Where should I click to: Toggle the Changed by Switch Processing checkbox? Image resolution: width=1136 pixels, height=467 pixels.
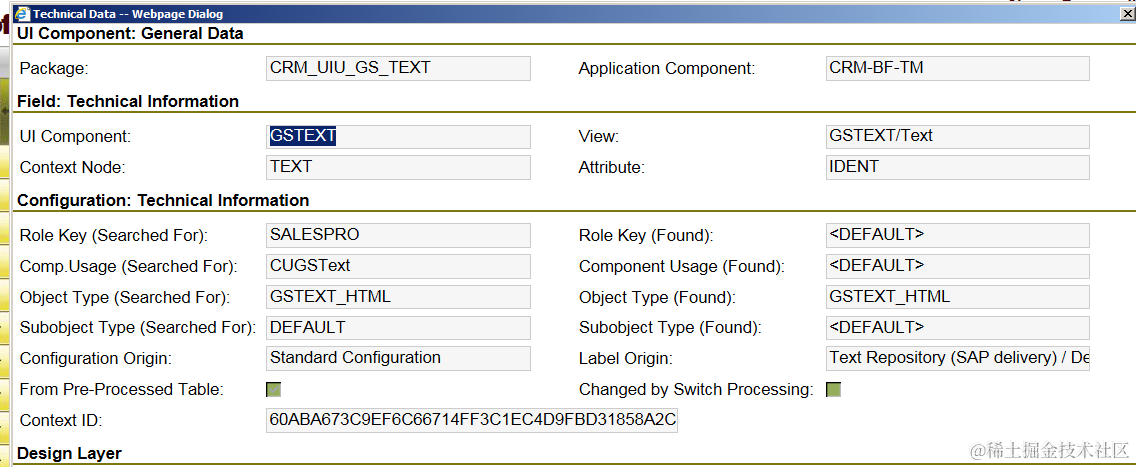pyautogui.click(x=833, y=390)
